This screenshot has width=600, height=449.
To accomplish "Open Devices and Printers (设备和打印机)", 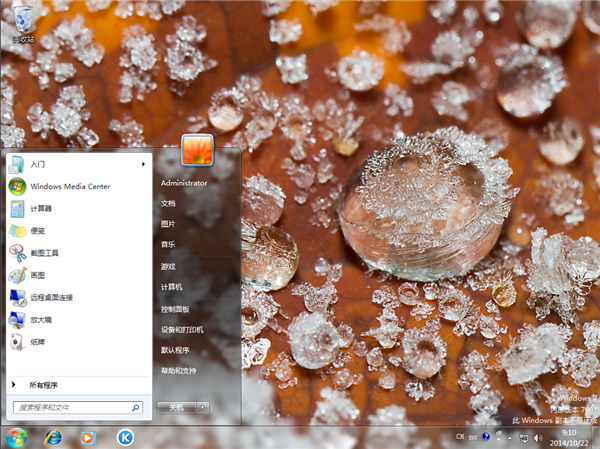I will tap(182, 329).
